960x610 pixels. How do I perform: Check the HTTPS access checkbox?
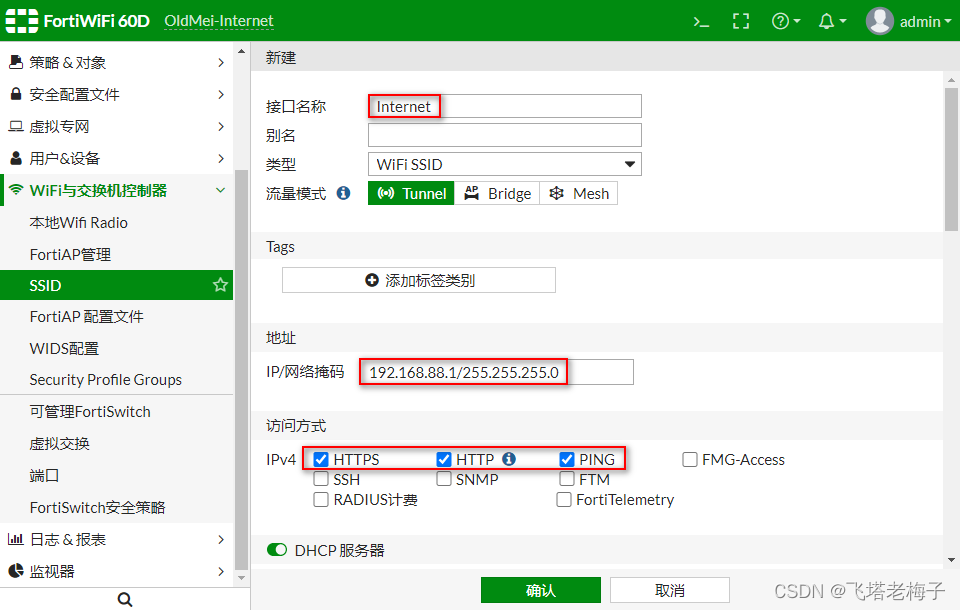(x=321, y=459)
